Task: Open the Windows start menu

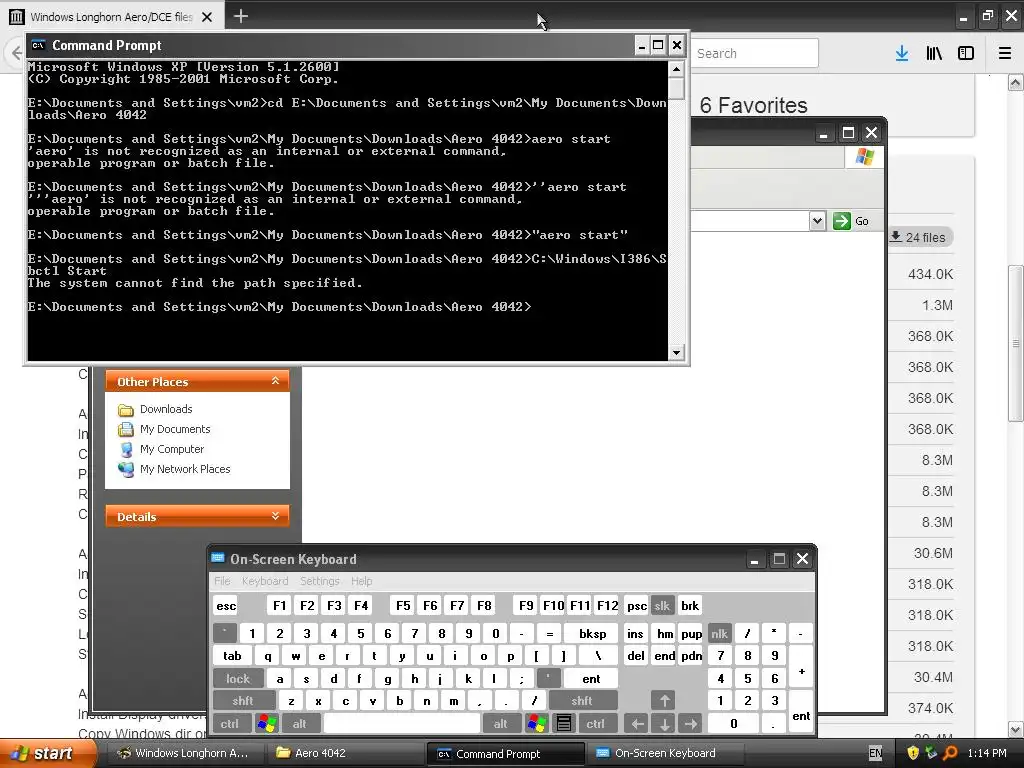Action: pos(47,753)
